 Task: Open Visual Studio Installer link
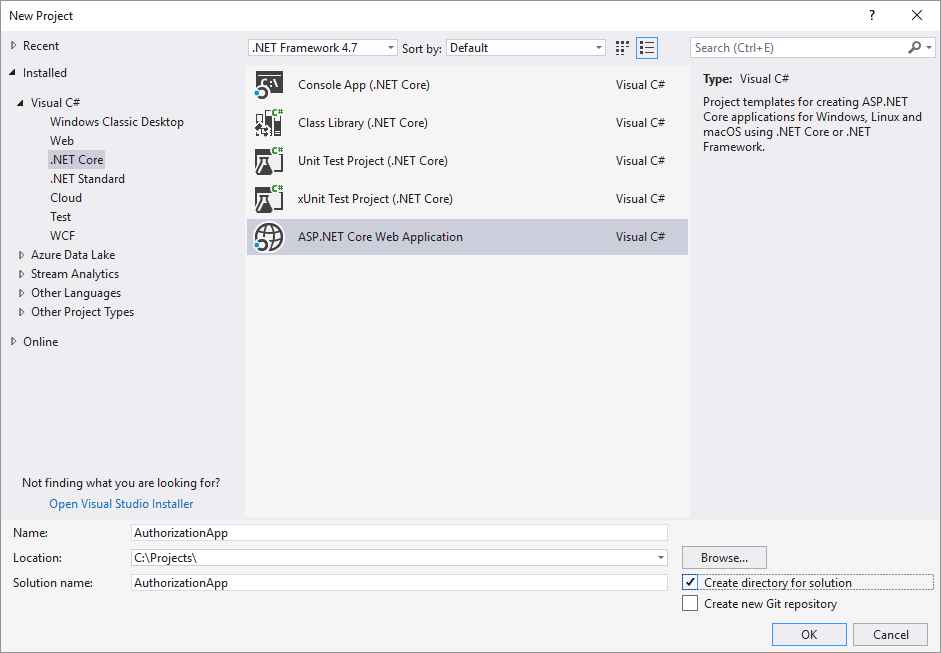121,504
